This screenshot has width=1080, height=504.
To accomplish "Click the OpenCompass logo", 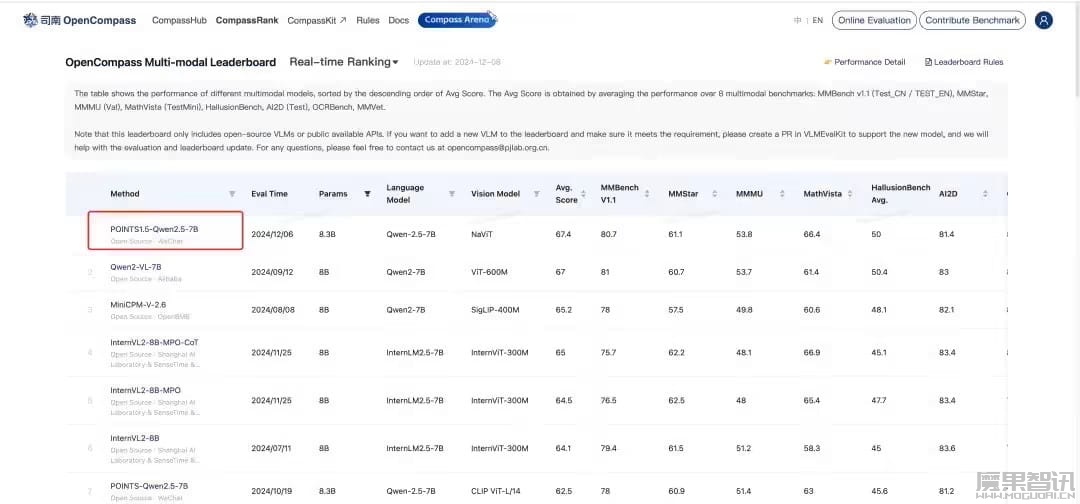I will click(79, 21).
